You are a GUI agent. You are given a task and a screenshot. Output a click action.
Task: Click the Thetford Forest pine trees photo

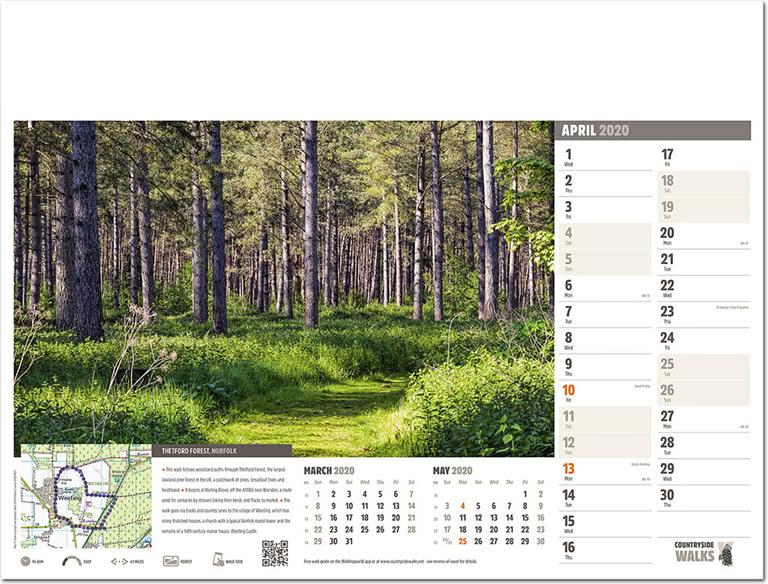284,289
